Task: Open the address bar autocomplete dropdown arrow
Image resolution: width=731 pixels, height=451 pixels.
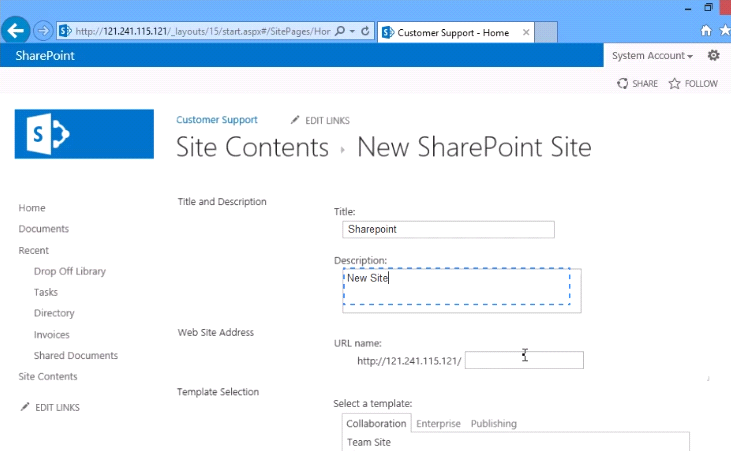Action: (x=352, y=31)
